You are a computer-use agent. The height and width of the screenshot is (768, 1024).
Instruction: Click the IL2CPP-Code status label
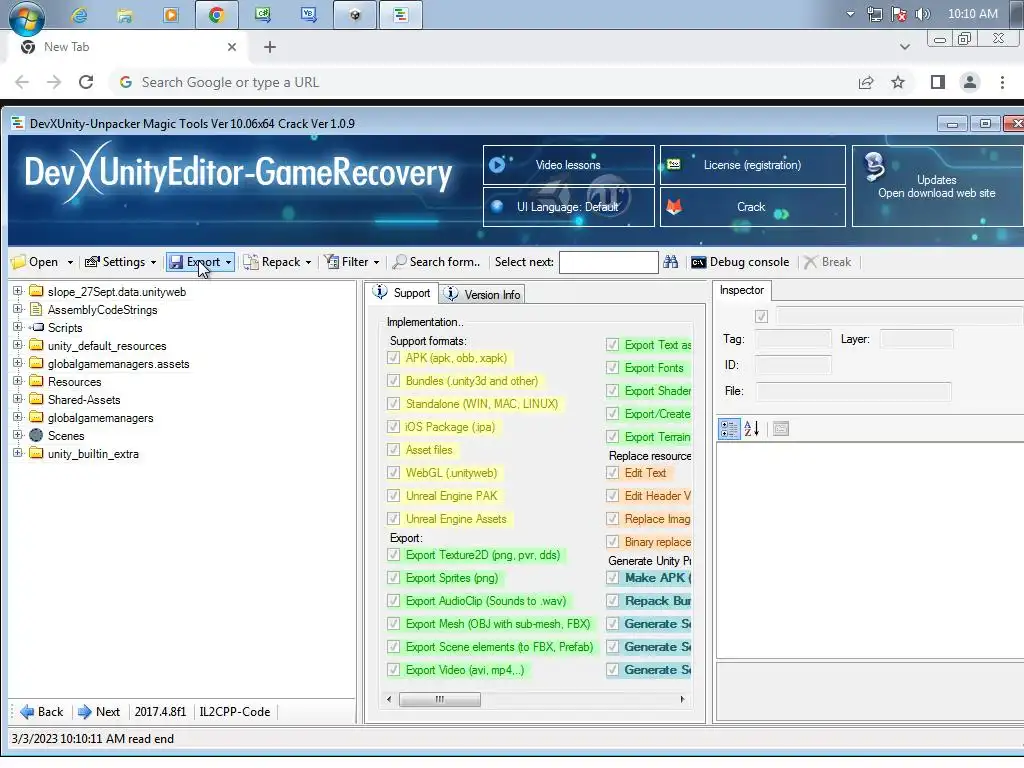point(234,711)
